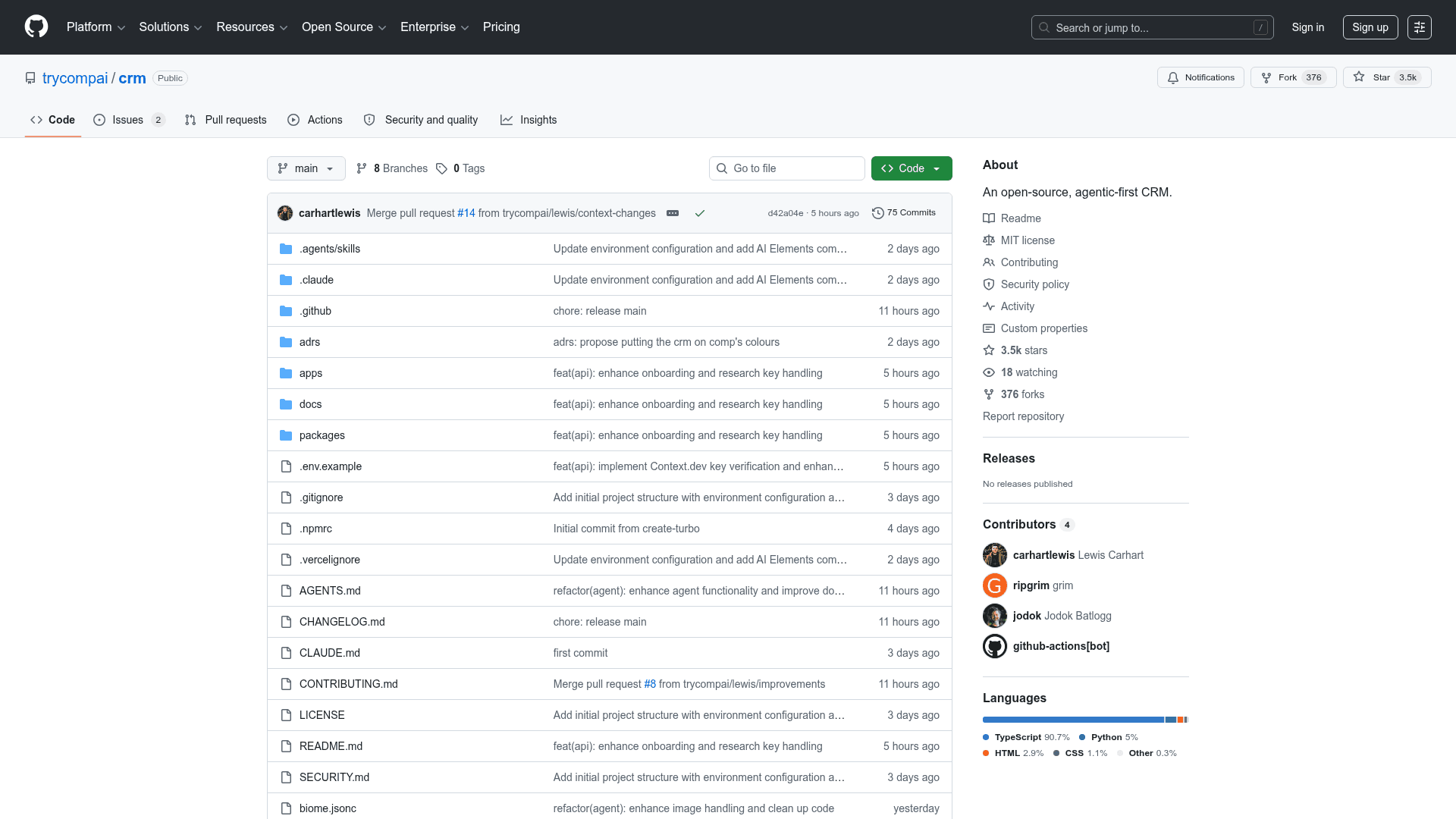Open the biome.jsonc file
The width and height of the screenshot is (1456, 819).
coord(328,808)
